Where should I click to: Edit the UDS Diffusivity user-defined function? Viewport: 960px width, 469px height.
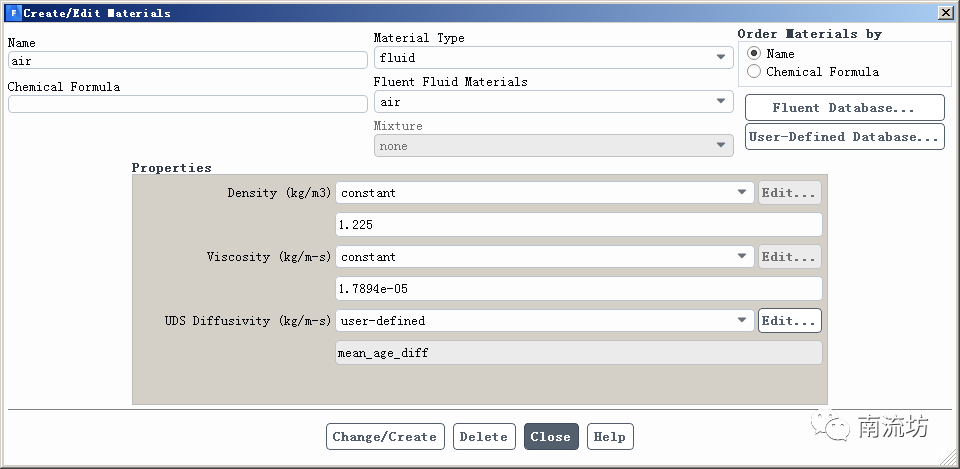pos(789,321)
